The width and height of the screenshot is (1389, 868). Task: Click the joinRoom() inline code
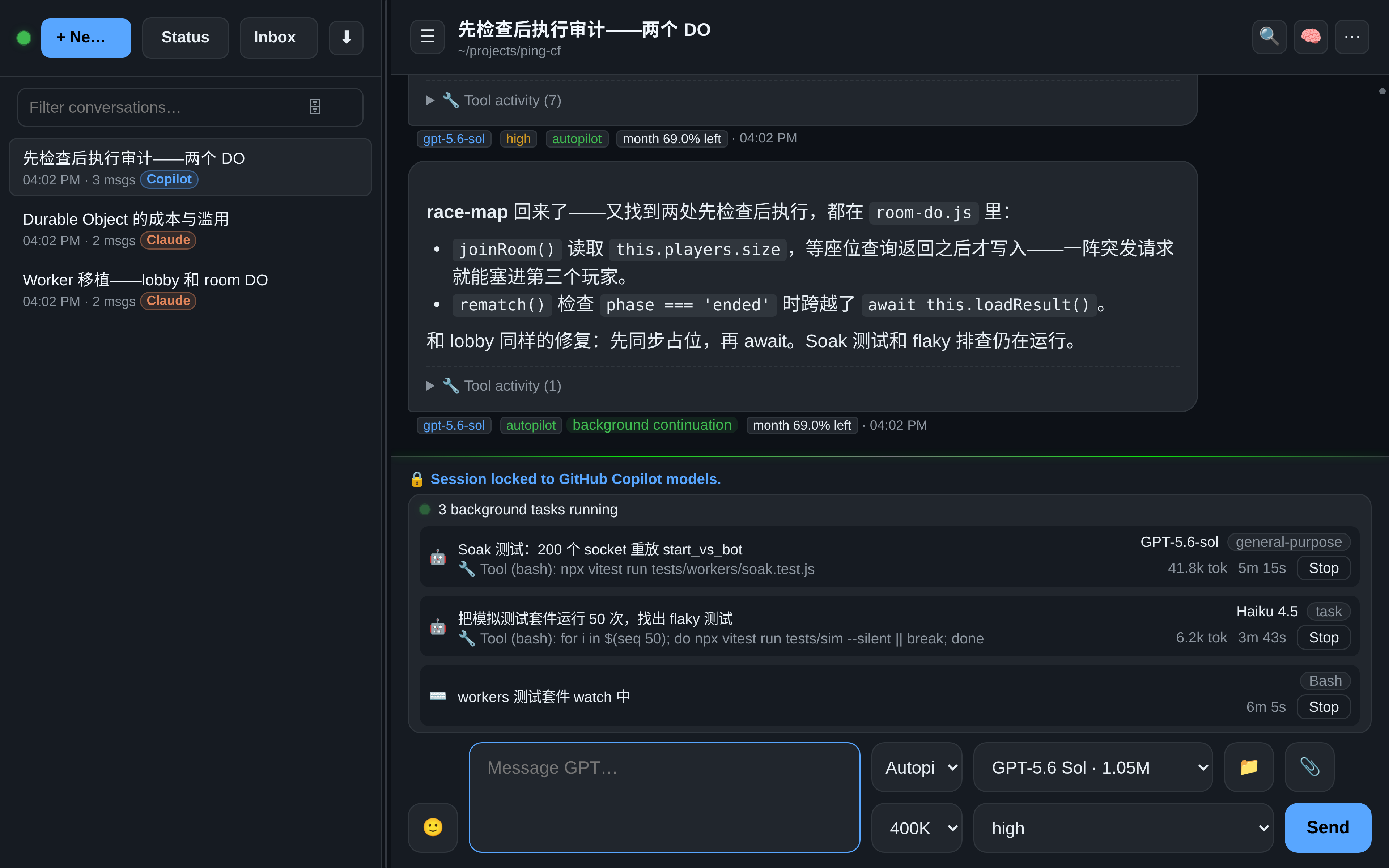(507, 249)
